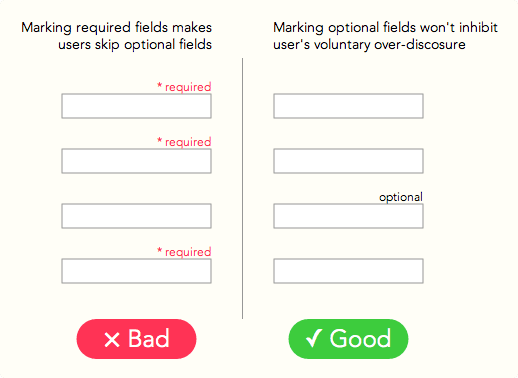Focus second required field on left form

click(136, 161)
